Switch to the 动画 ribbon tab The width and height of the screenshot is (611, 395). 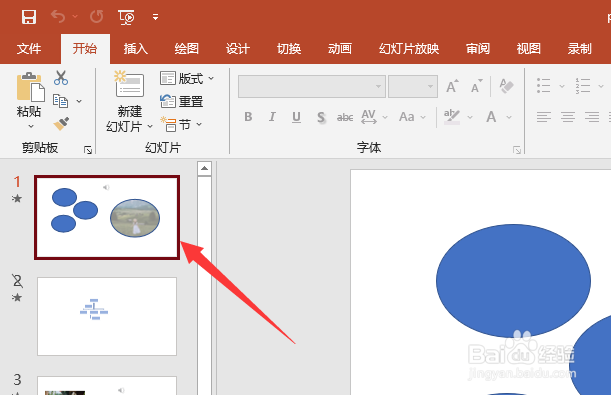[340, 49]
